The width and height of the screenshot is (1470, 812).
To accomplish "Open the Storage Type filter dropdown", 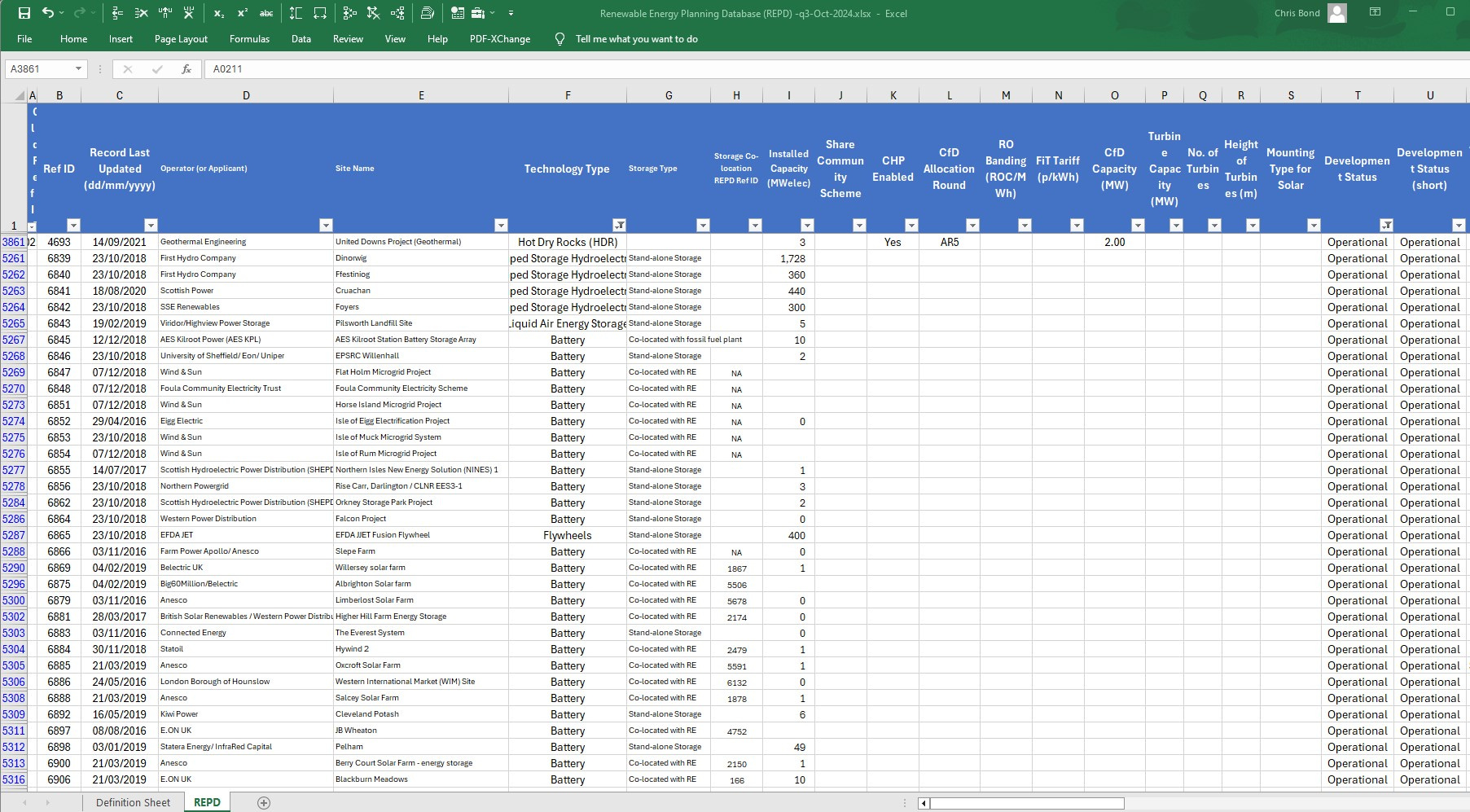I will tap(703, 225).
